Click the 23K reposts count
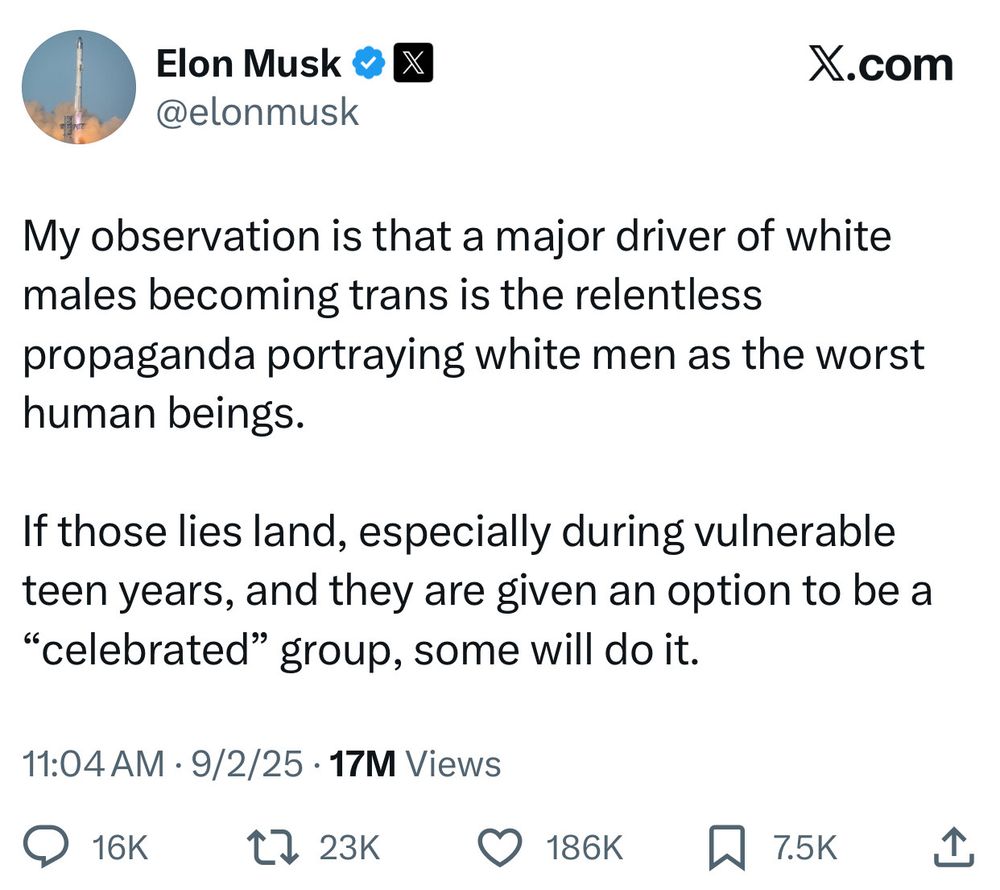The image size is (1000, 890). point(349,848)
